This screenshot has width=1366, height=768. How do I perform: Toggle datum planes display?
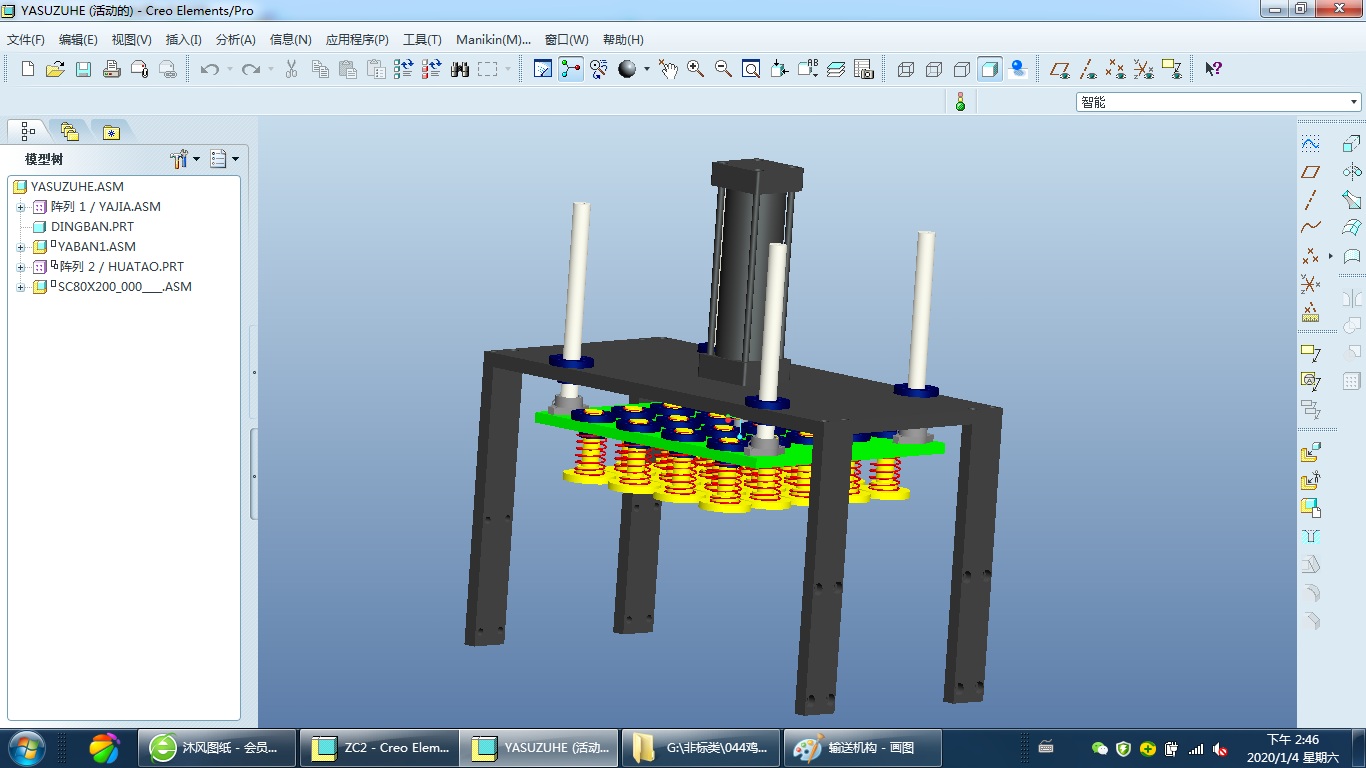point(1060,69)
